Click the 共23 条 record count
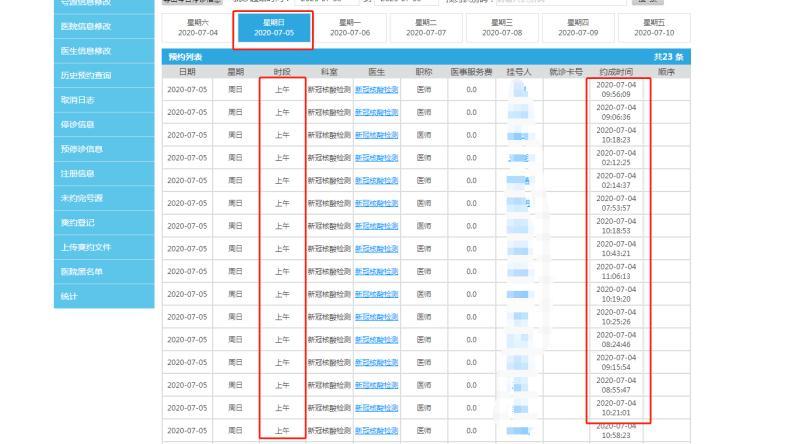Screen dimensions: 800x444 tap(669, 57)
